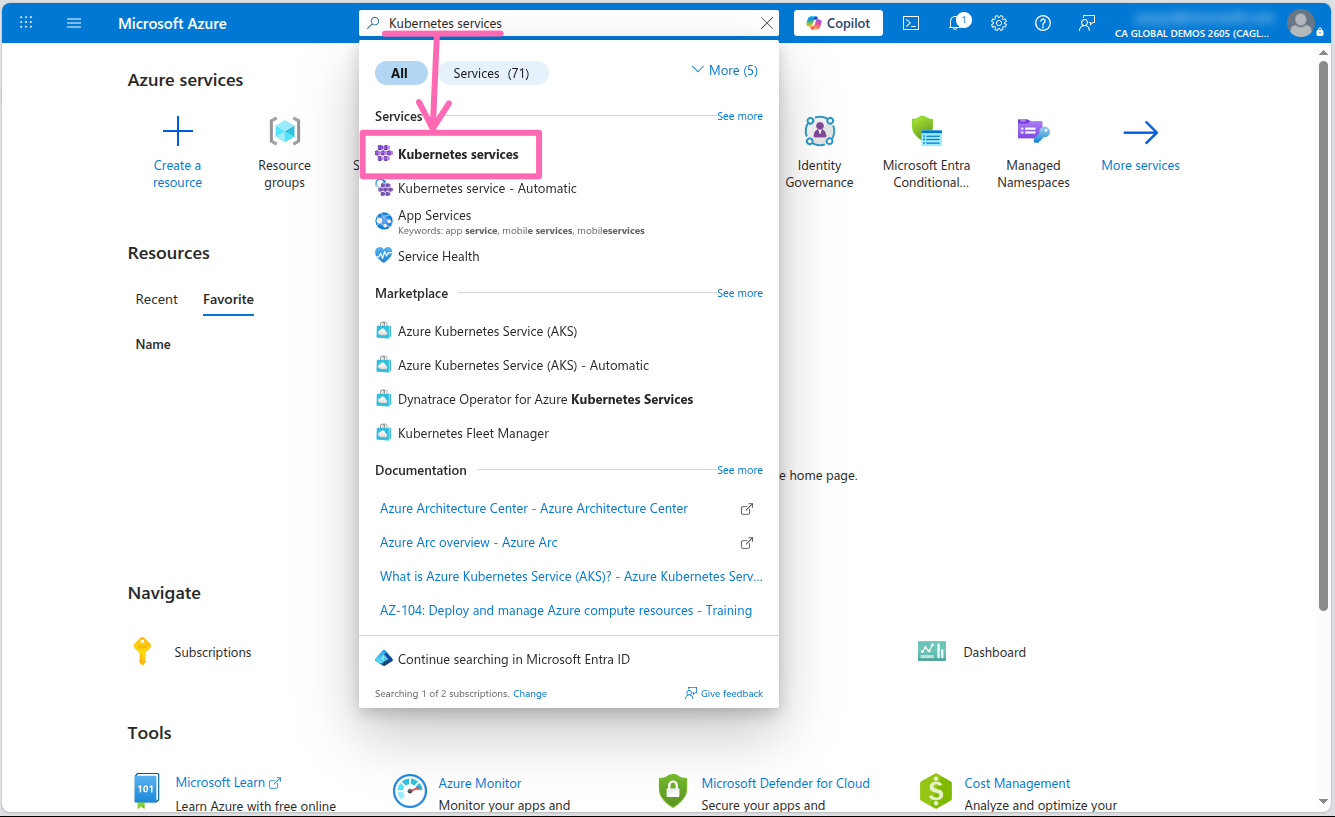The width and height of the screenshot is (1335, 817).
Task: Switch to the Favorite resources tab
Action: (x=228, y=299)
